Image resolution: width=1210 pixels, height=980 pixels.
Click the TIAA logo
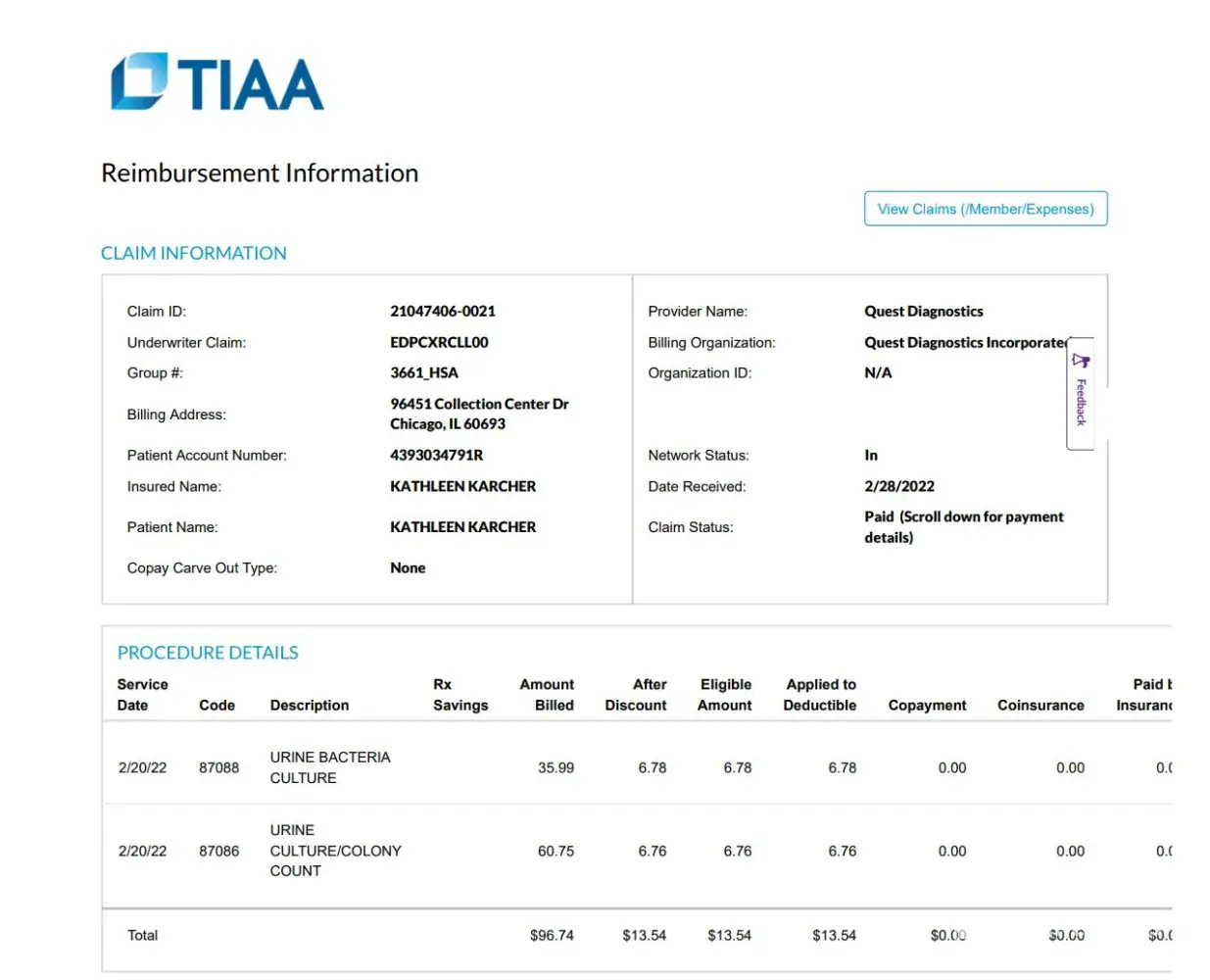click(218, 81)
